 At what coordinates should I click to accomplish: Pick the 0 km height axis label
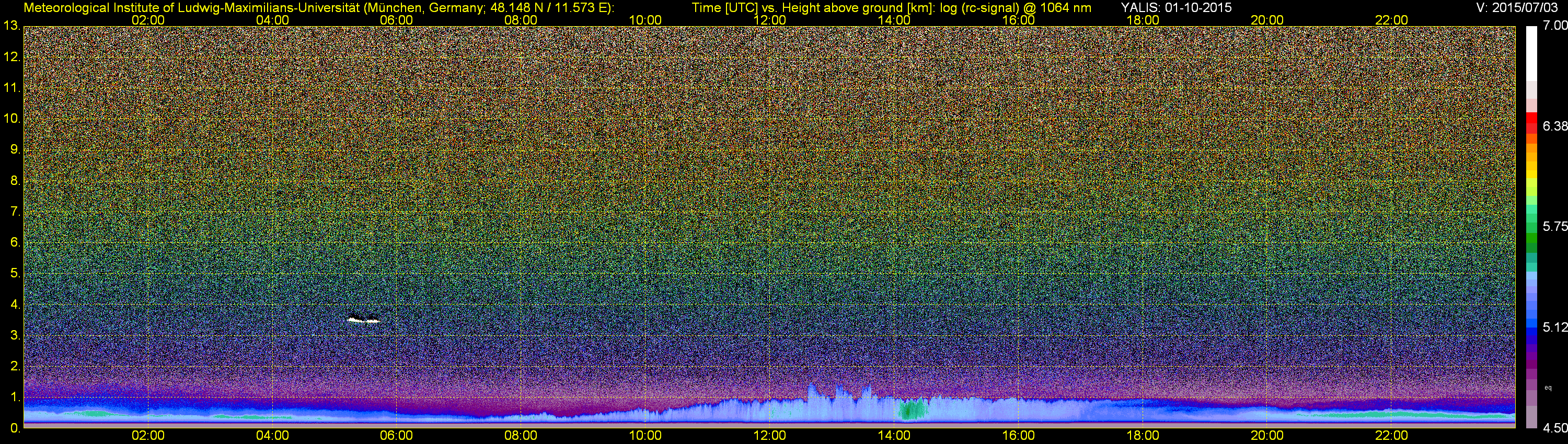15,428
